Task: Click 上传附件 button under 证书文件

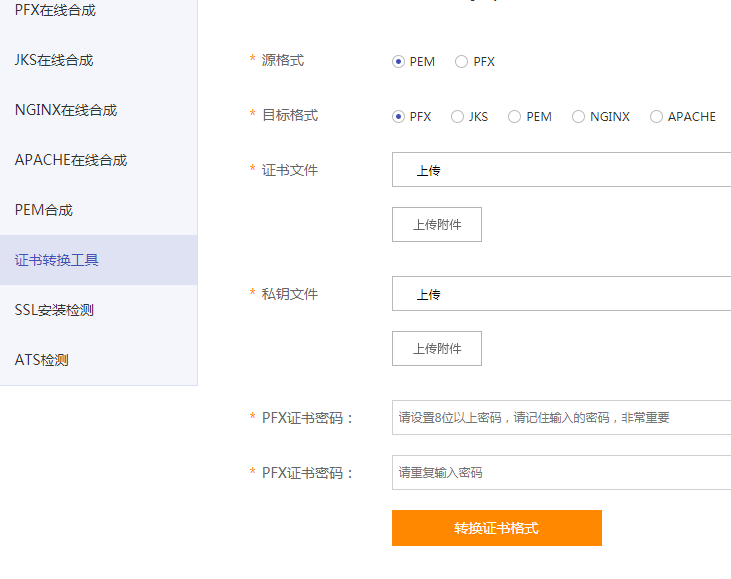Action: click(437, 225)
